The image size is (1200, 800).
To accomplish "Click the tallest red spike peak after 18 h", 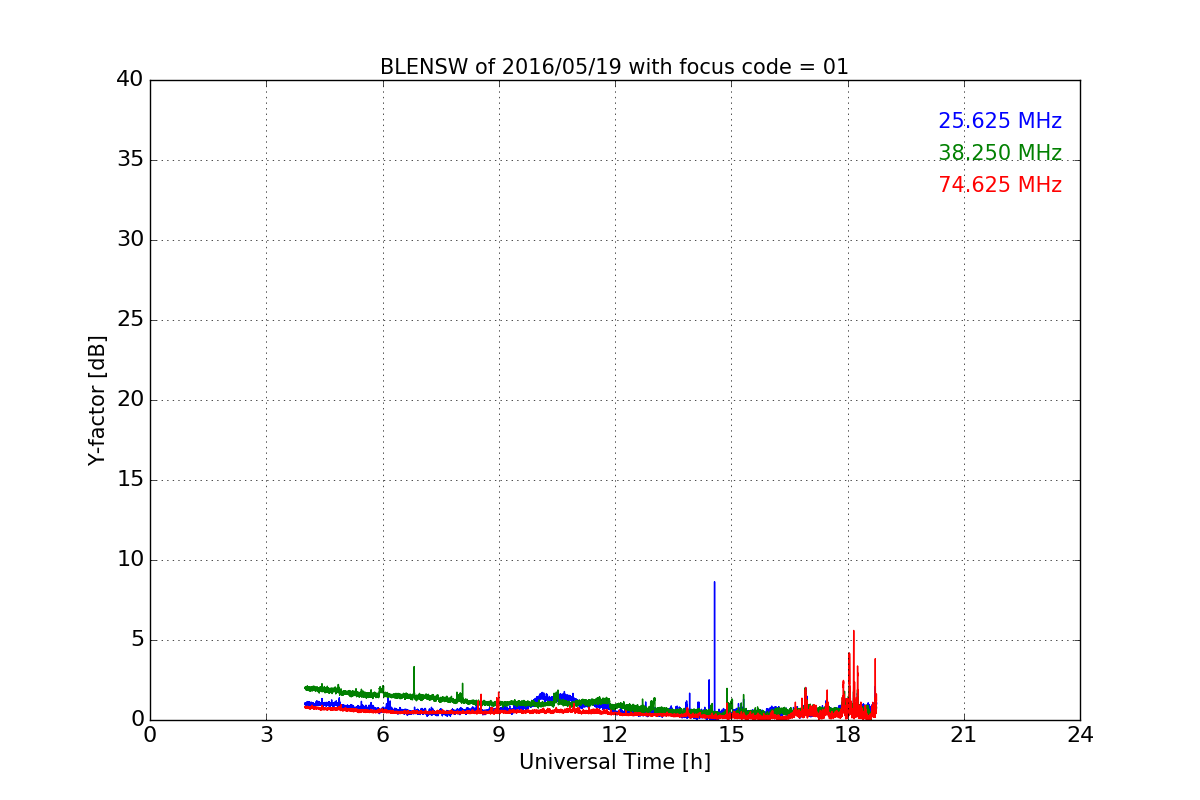I will (x=854, y=632).
